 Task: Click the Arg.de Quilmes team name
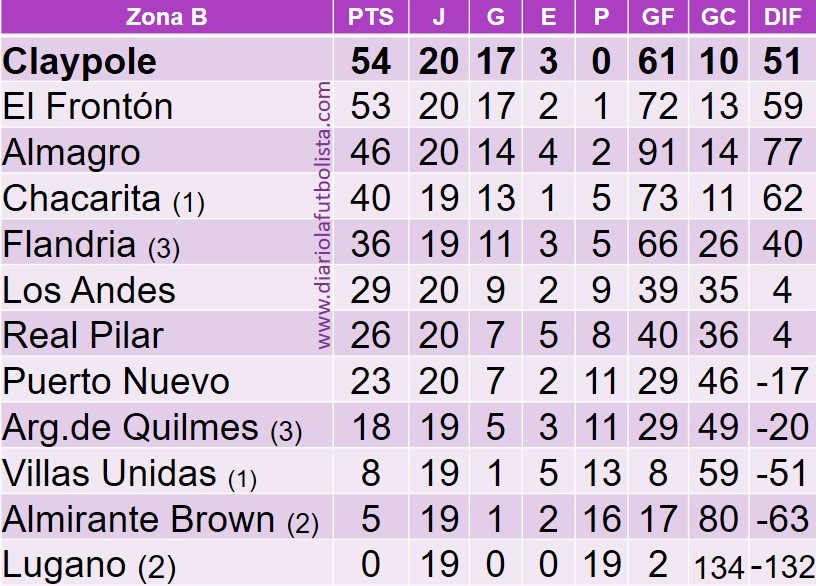point(130,428)
